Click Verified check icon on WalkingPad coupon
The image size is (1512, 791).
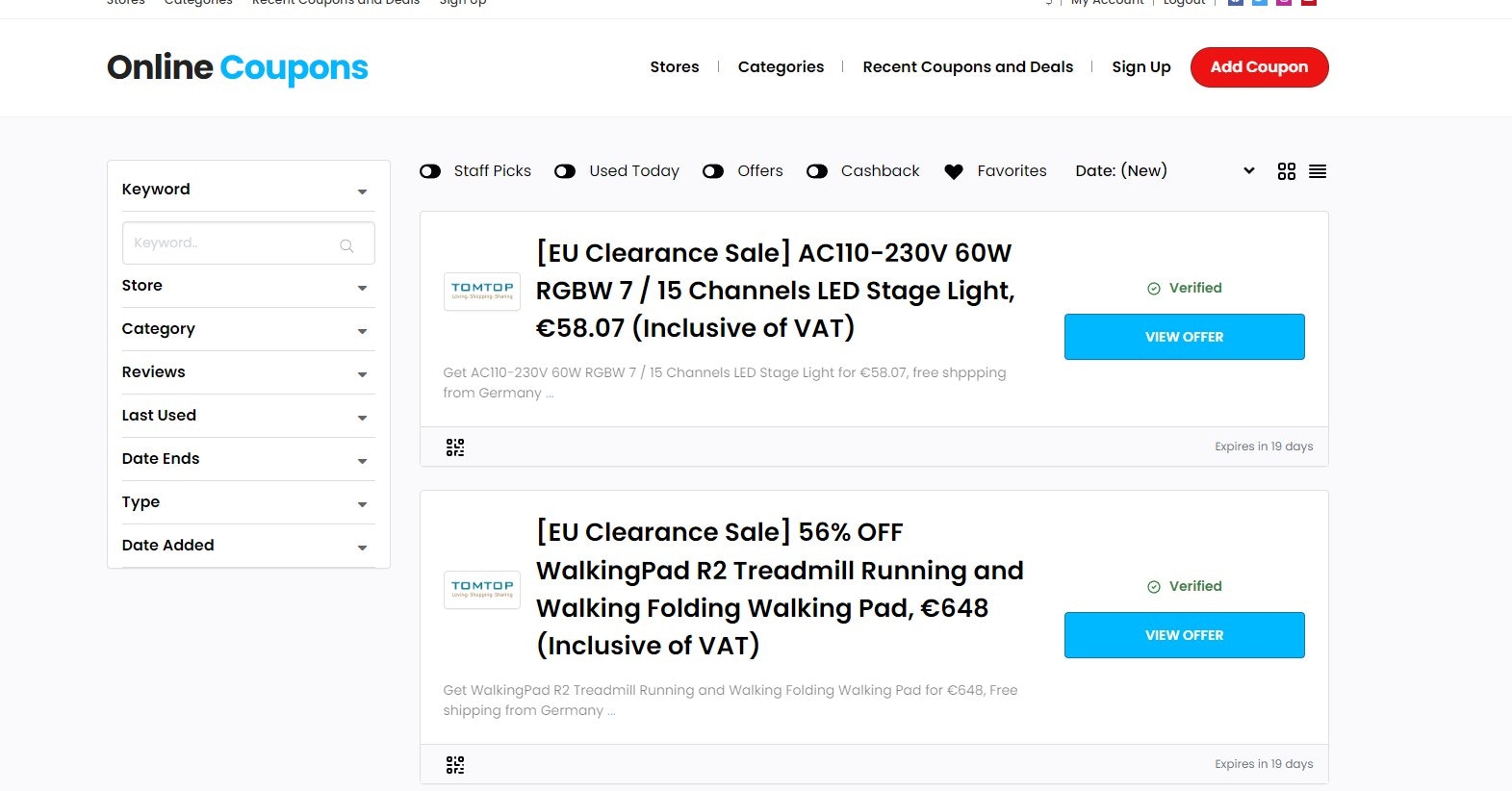coord(1154,587)
